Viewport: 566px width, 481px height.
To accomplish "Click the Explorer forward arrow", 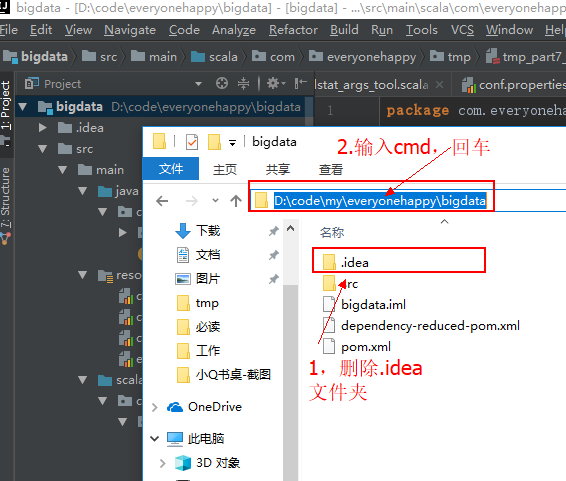I will pyautogui.click(x=191, y=201).
